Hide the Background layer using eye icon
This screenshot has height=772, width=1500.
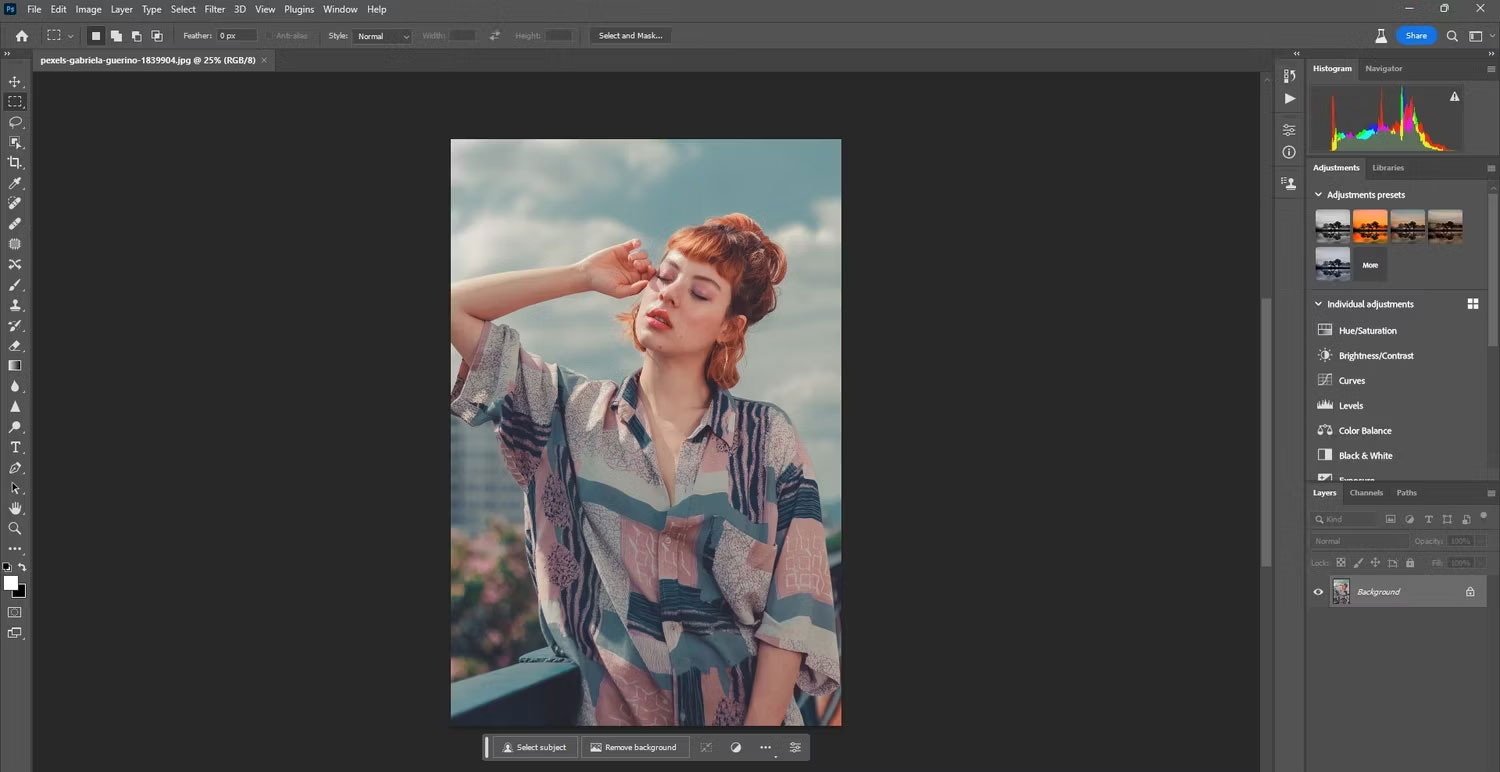[x=1318, y=592]
